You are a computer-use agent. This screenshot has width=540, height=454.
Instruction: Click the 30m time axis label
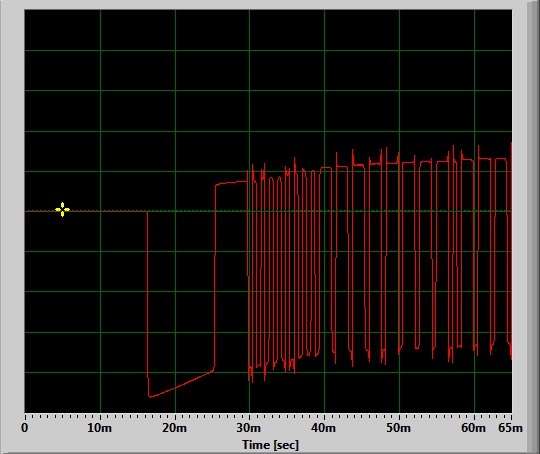tap(249, 428)
